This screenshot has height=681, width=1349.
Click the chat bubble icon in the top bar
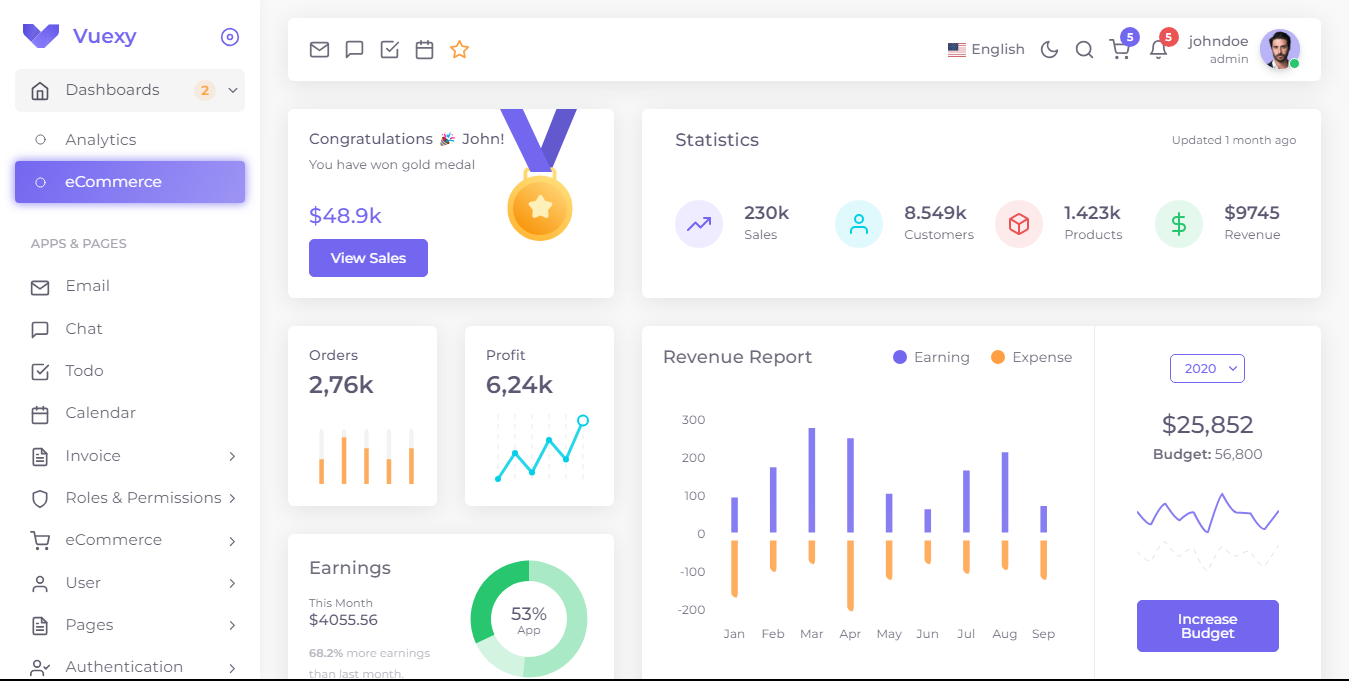click(354, 48)
